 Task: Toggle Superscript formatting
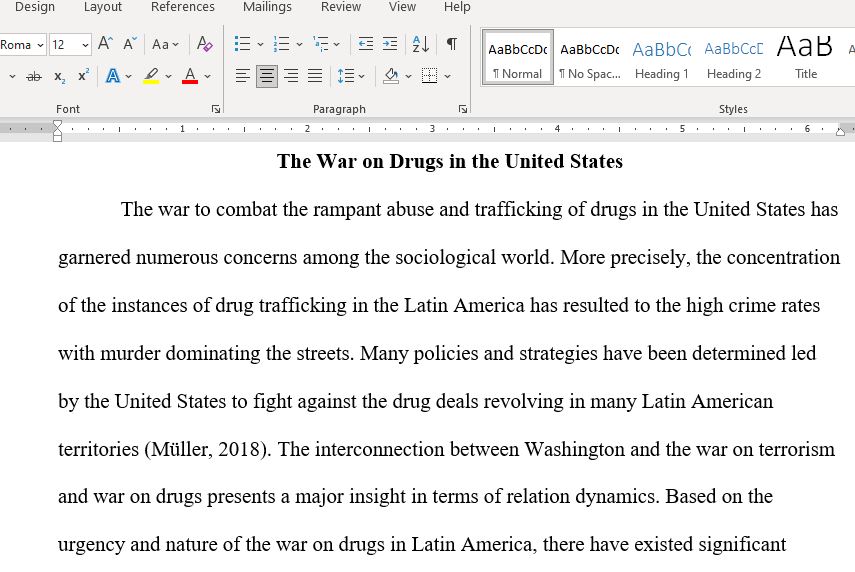coord(83,75)
